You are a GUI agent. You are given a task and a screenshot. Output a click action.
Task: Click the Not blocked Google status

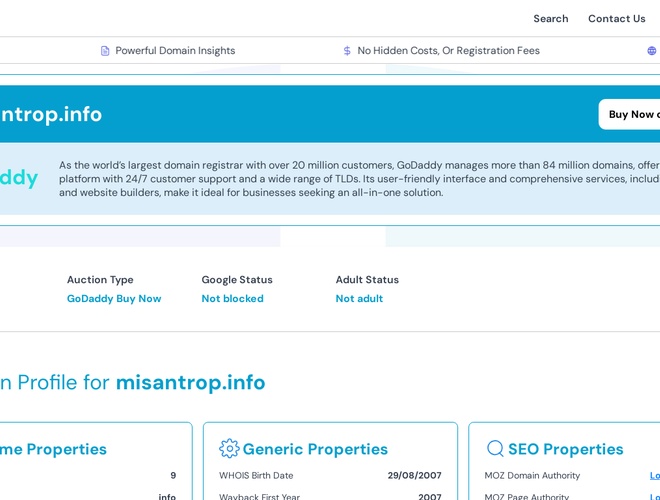(x=232, y=299)
